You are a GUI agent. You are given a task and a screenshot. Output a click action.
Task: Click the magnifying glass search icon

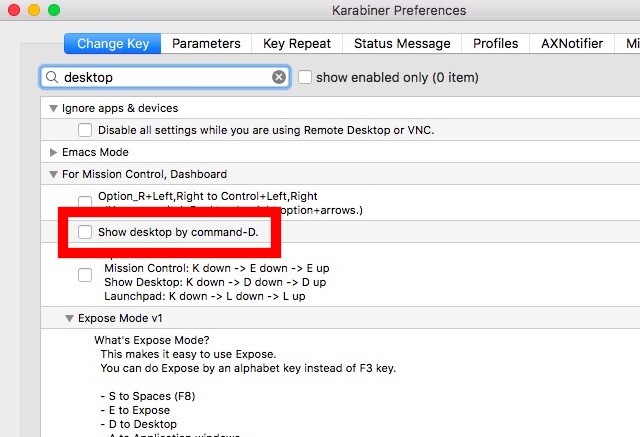tap(52, 77)
